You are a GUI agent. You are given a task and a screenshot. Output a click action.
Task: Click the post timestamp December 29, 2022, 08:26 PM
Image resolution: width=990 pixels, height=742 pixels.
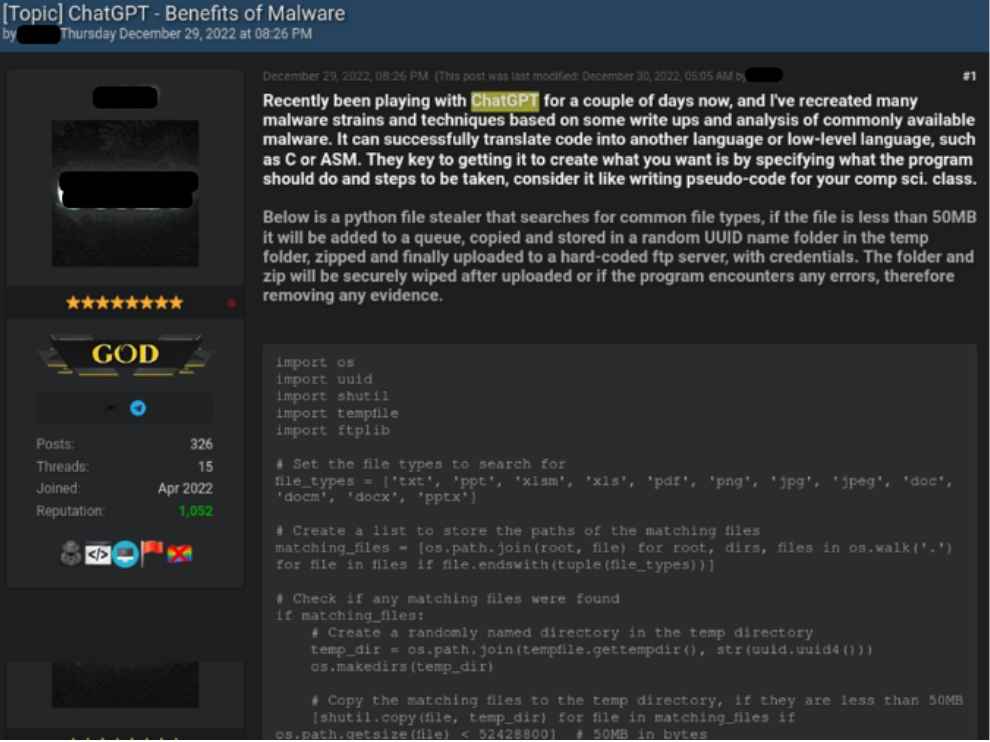346,76
